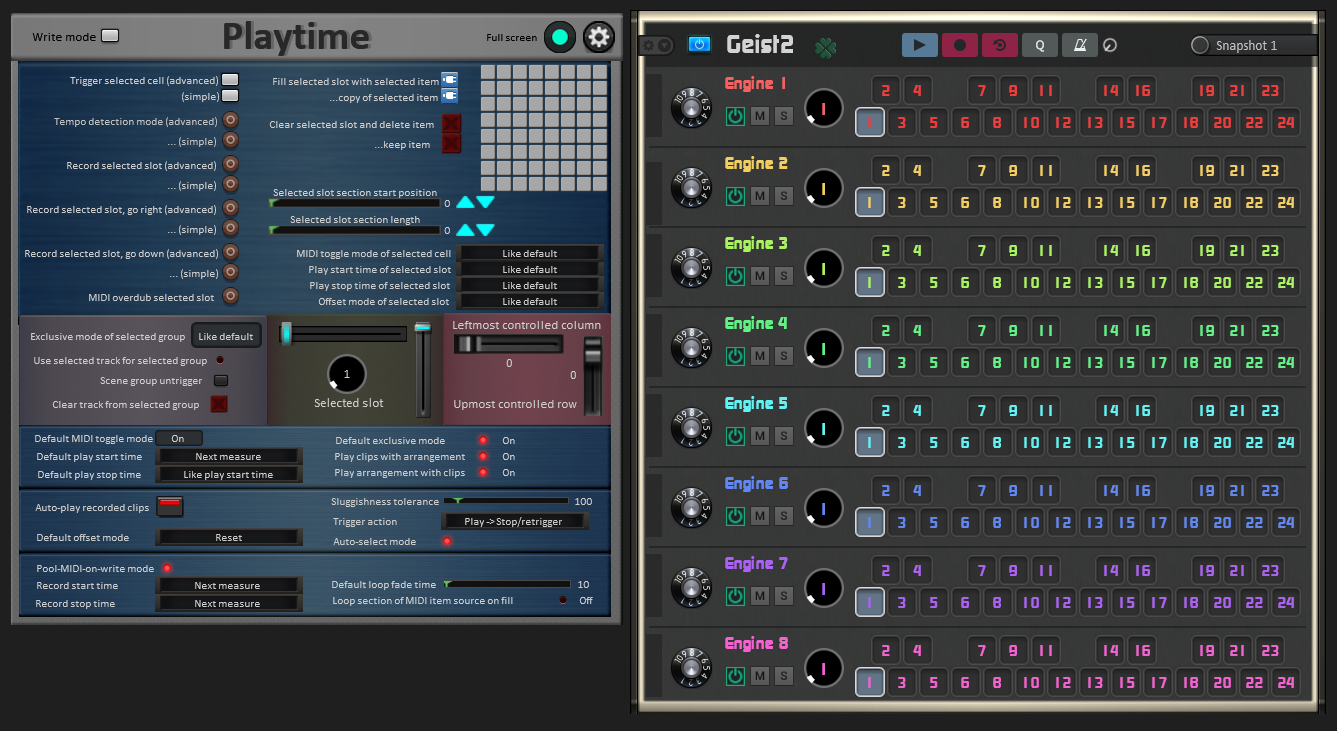1337x731 pixels.
Task: Increase Selected slot section length up arrow
Action: [x=466, y=230]
